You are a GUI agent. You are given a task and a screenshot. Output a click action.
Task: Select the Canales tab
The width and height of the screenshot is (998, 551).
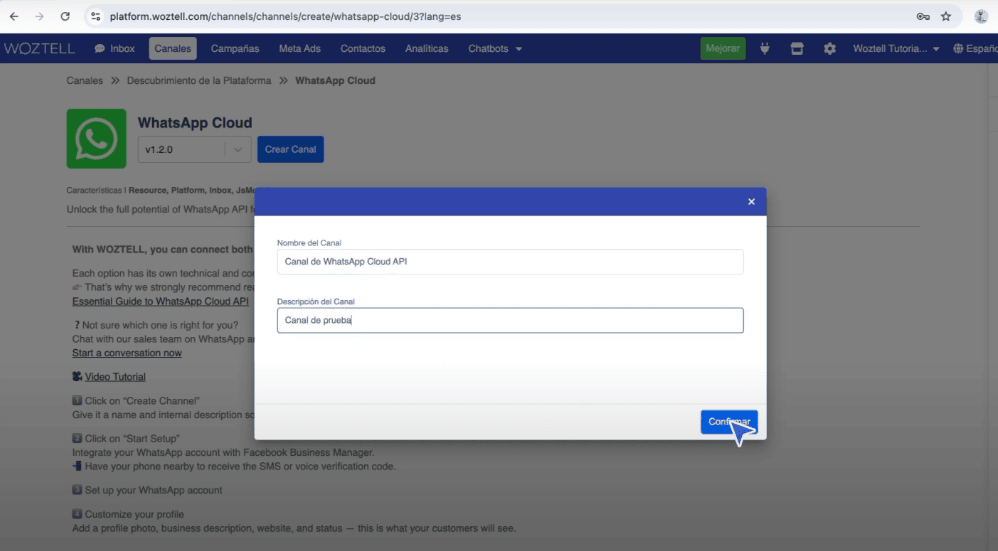(x=172, y=48)
